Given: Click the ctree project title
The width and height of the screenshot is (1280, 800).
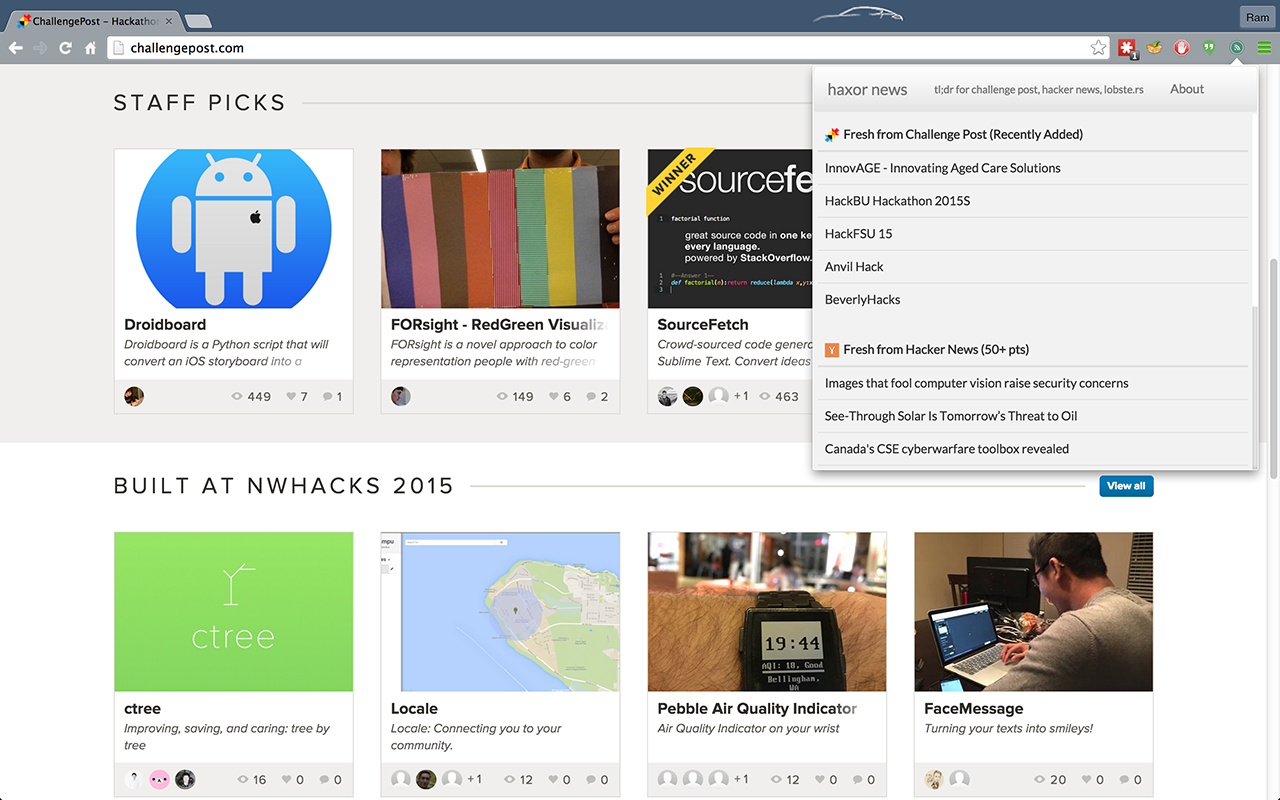Looking at the screenshot, I should [x=143, y=709].
